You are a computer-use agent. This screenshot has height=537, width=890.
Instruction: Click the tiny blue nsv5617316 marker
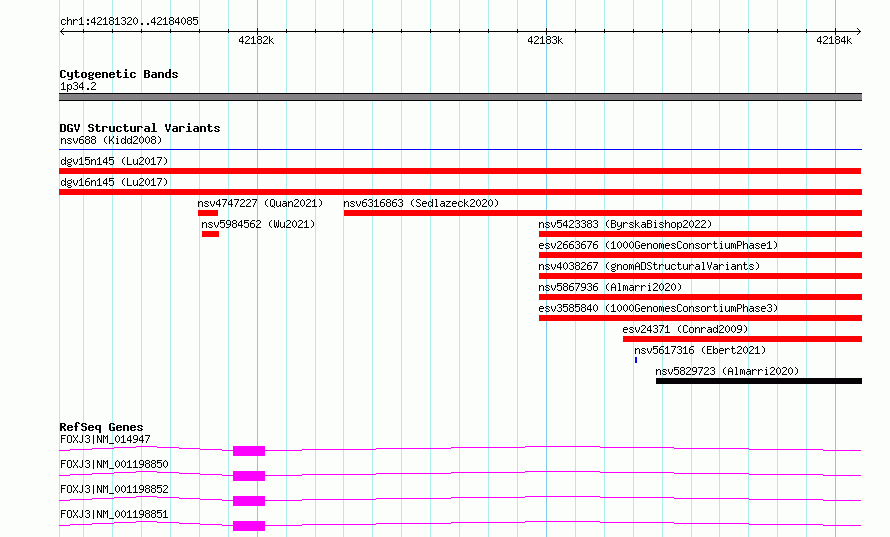(x=636, y=360)
